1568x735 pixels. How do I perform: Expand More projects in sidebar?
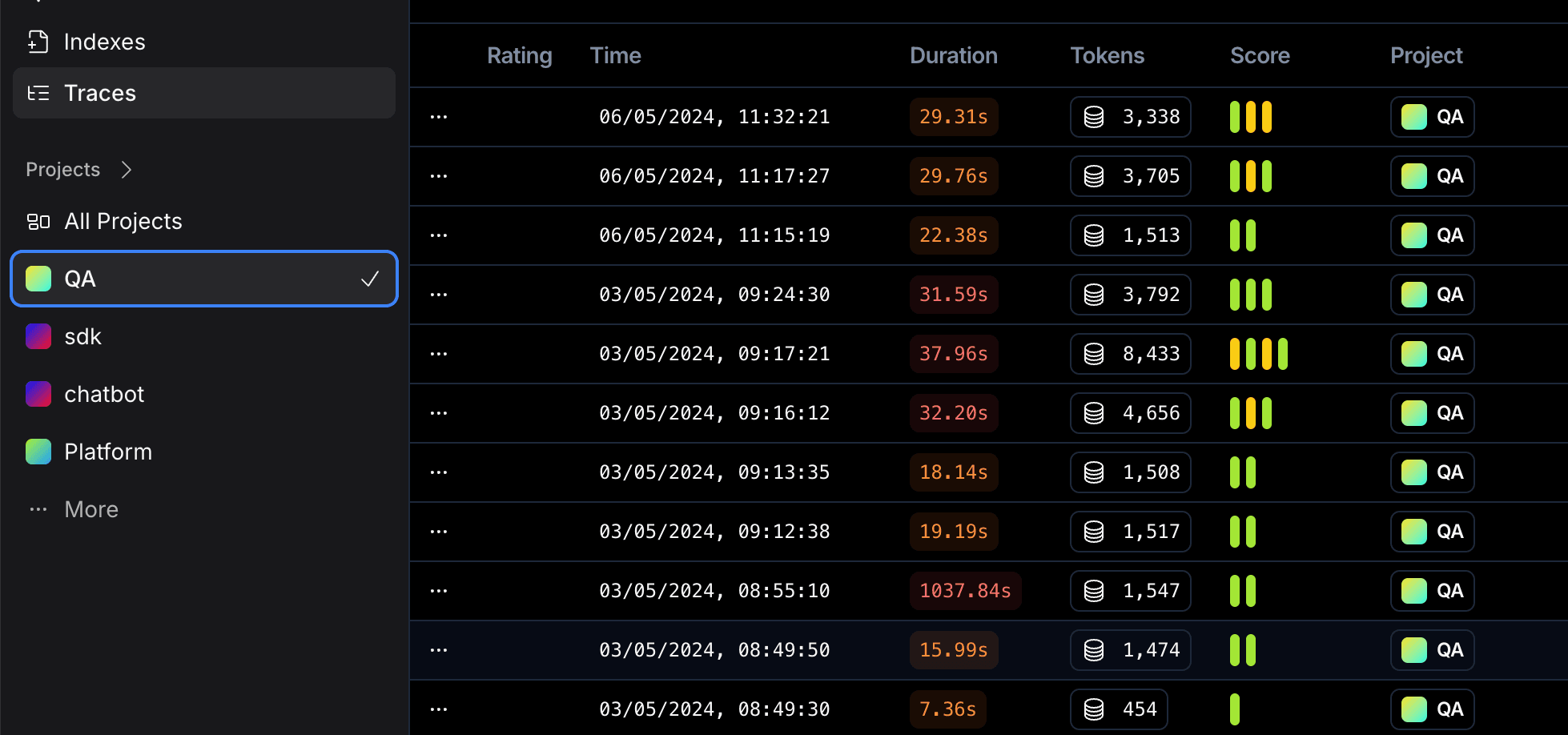click(x=91, y=510)
